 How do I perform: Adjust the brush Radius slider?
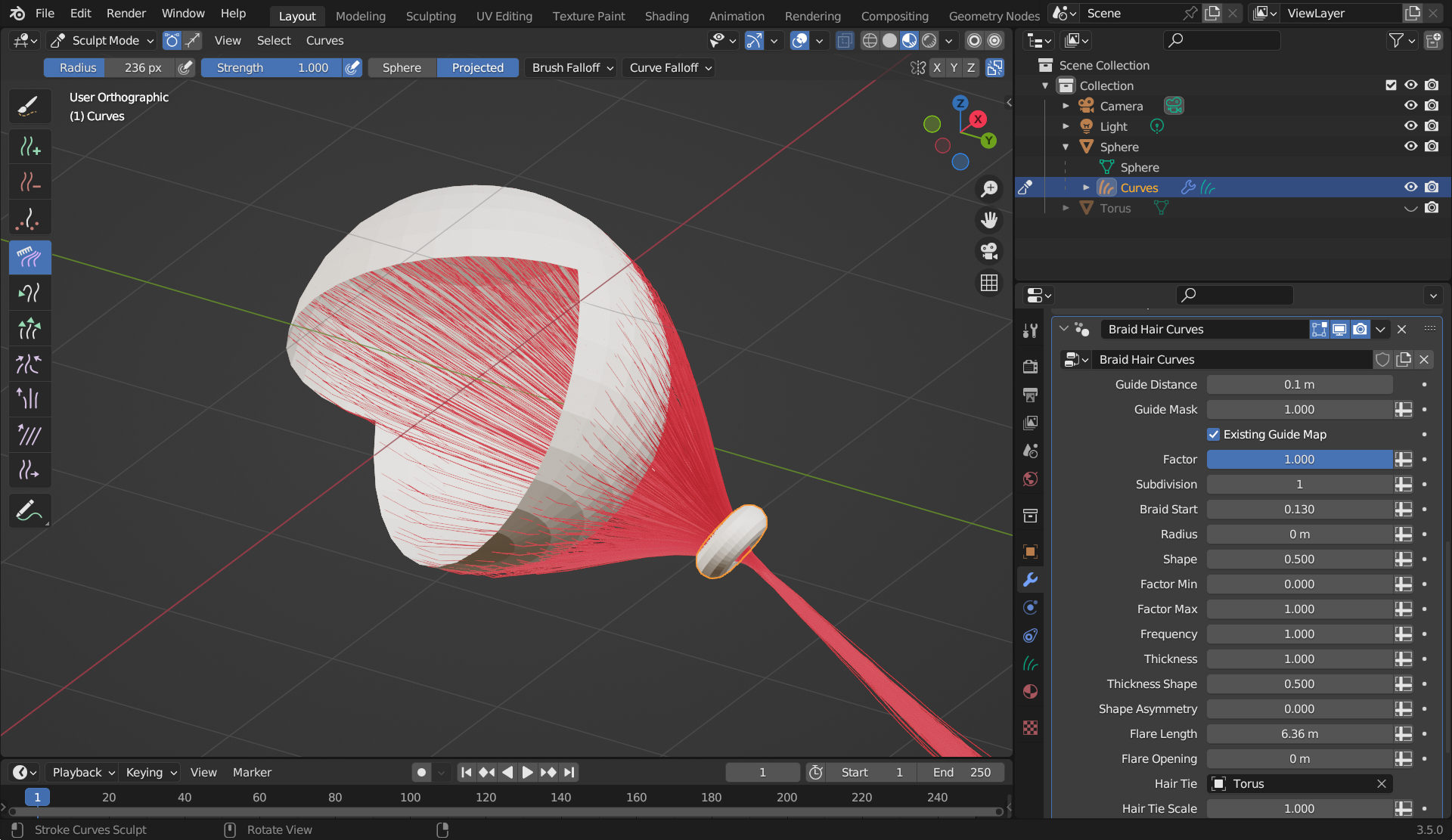pyautogui.click(x=110, y=68)
